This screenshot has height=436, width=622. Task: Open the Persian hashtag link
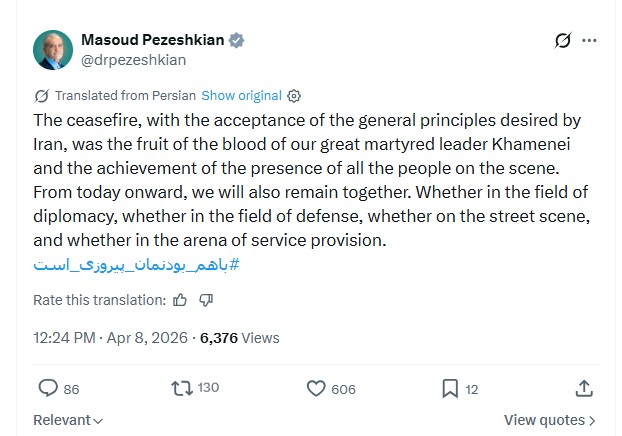[136, 265]
